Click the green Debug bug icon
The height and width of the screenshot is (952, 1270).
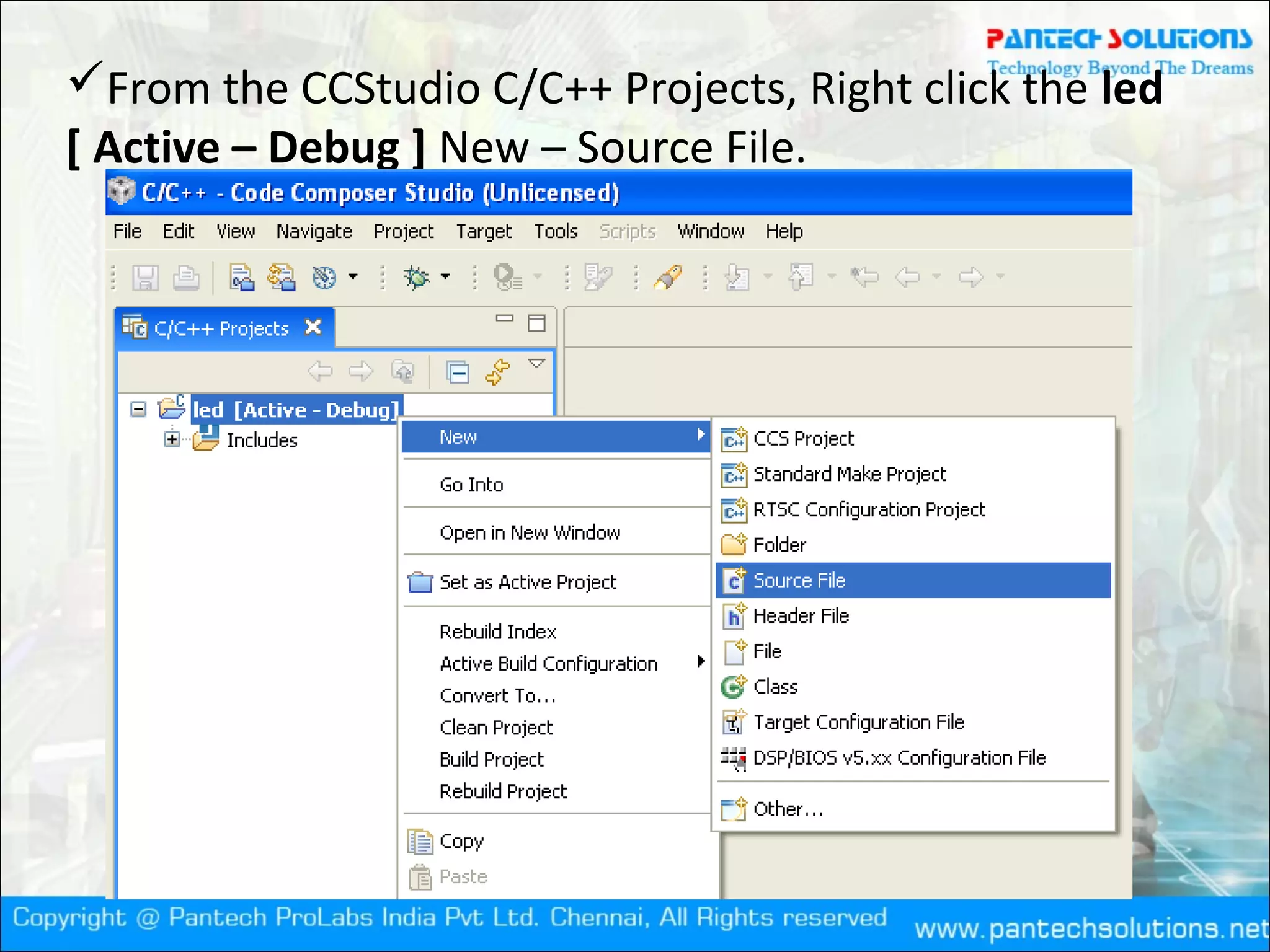[x=417, y=277]
